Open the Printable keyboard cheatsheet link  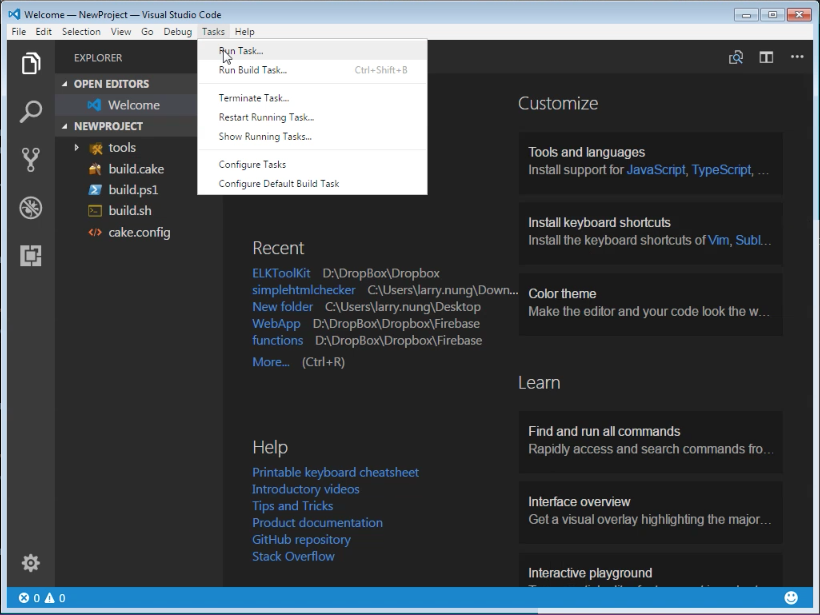335,472
